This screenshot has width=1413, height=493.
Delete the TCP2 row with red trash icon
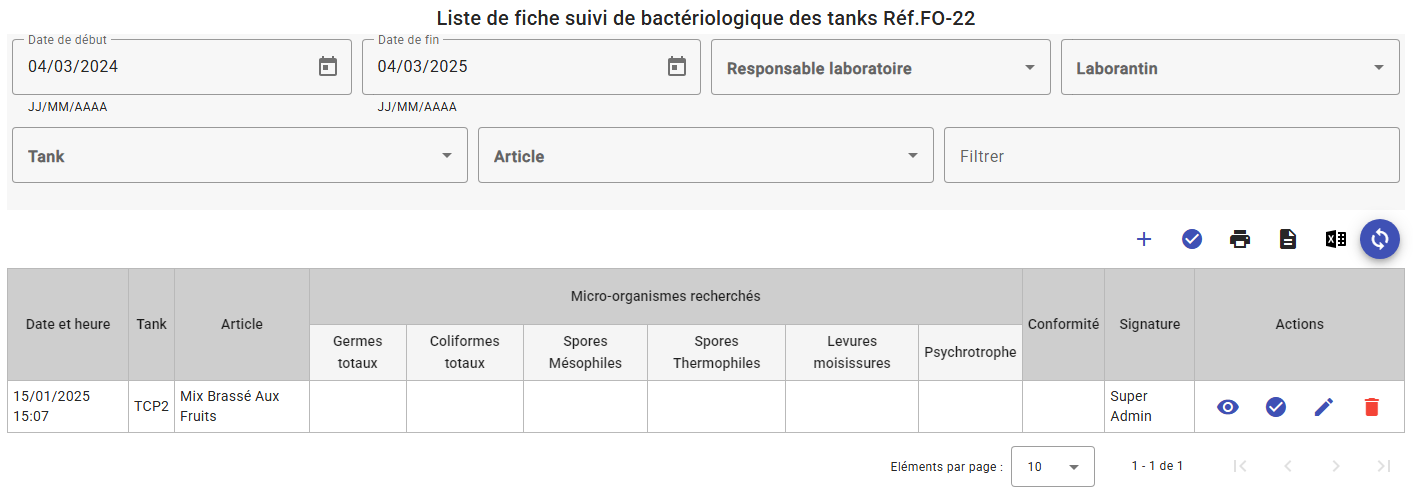(1372, 407)
